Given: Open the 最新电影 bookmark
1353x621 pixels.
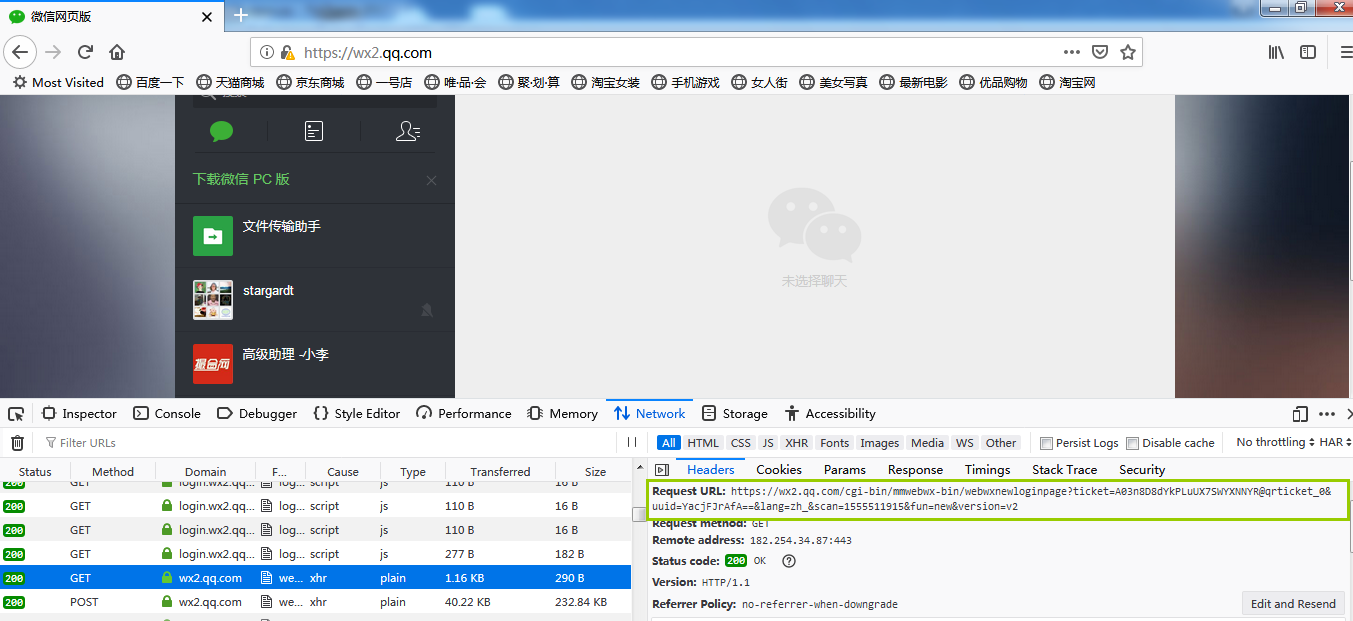Looking at the screenshot, I should tap(914, 82).
